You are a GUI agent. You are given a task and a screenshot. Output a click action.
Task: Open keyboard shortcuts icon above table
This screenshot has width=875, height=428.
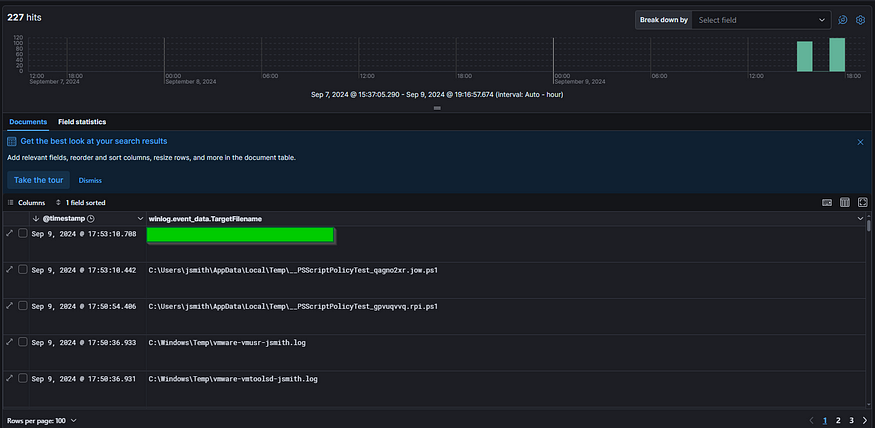(827, 203)
